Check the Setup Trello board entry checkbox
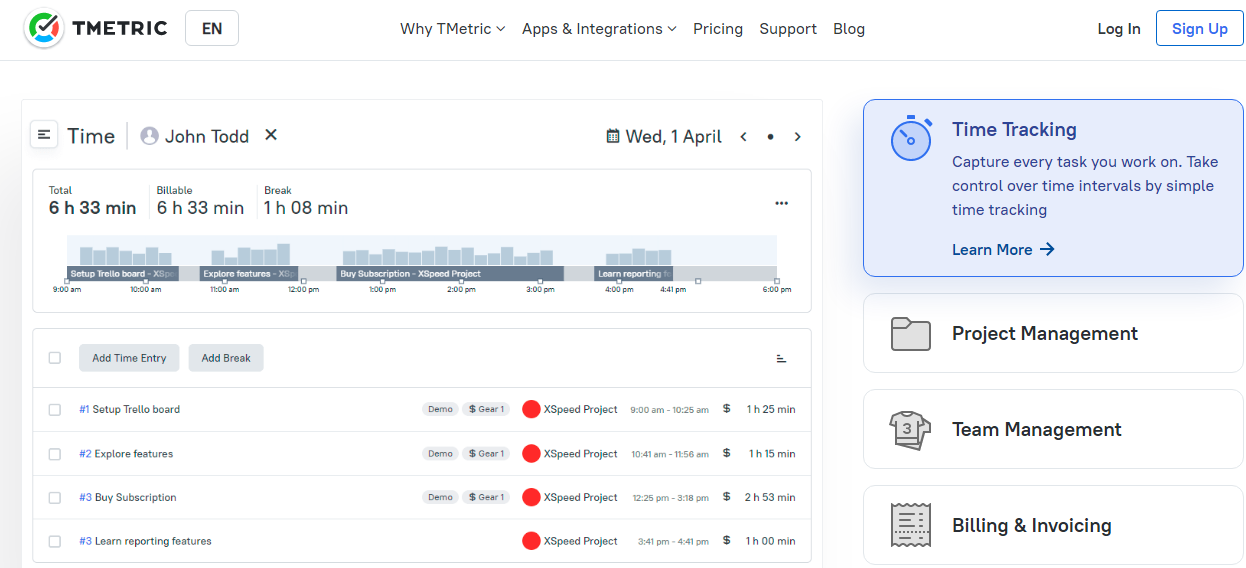The width and height of the screenshot is (1246, 568). pos(55,409)
